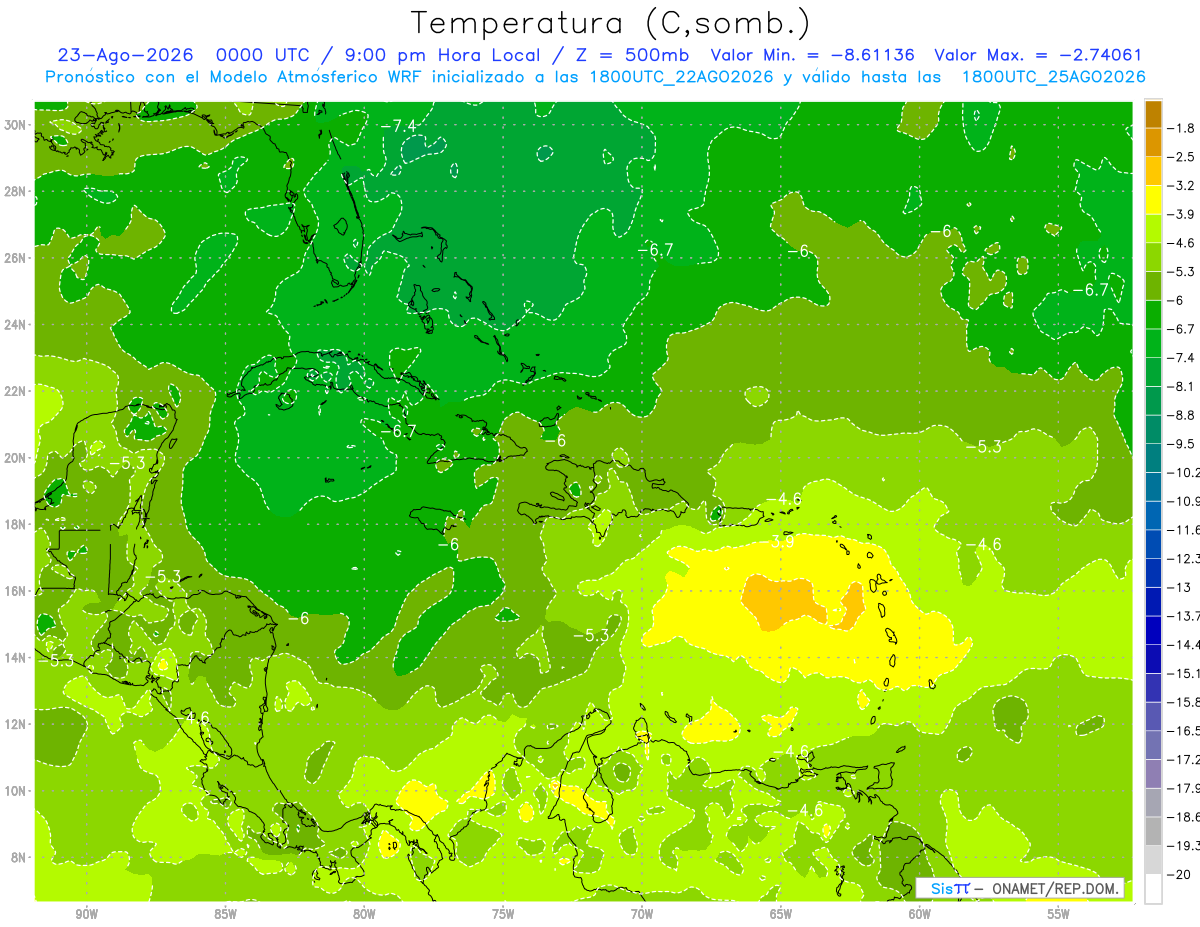
Task: Select the date text '23-Ago-2026'
Action: tap(128, 55)
